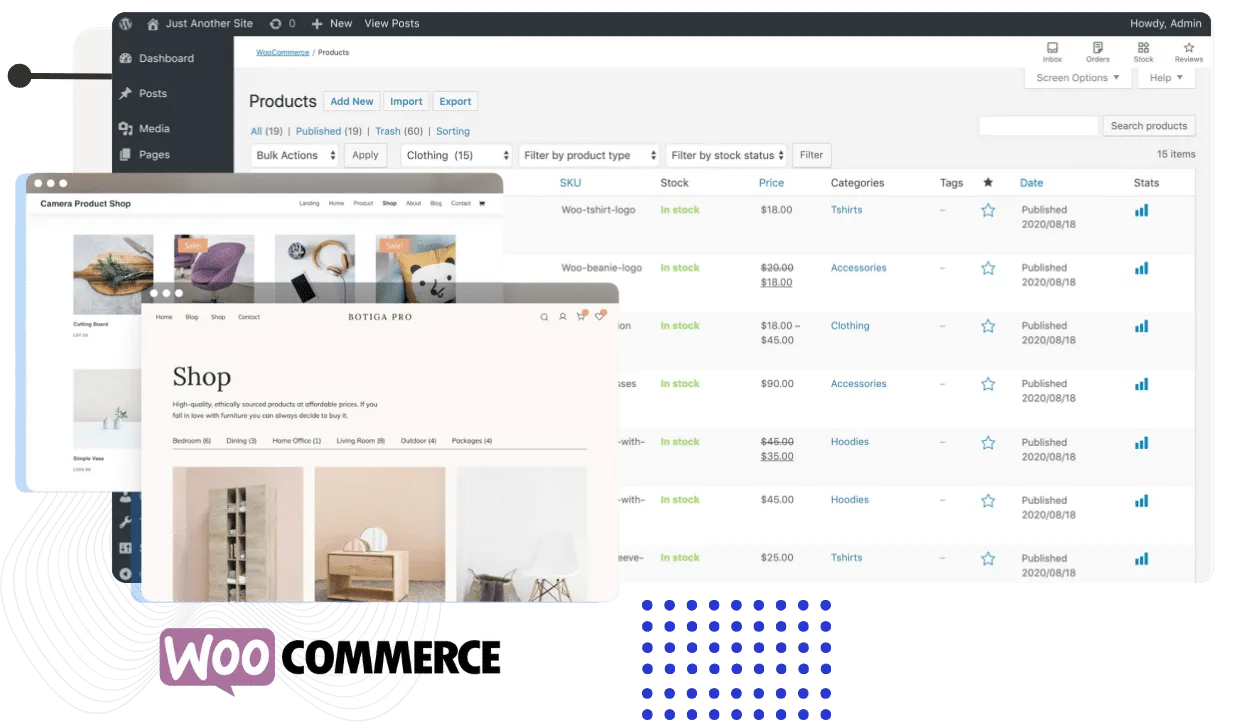Open the Clothing (15) category dropdown

(x=456, y=155)
